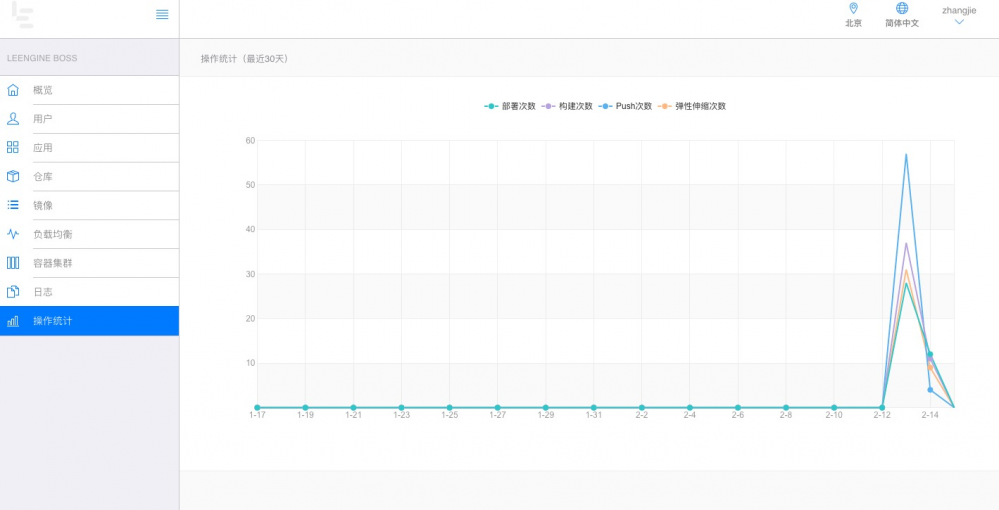
Task: Click the 操作统计（最近30天） page title
Action: [246, 59]
